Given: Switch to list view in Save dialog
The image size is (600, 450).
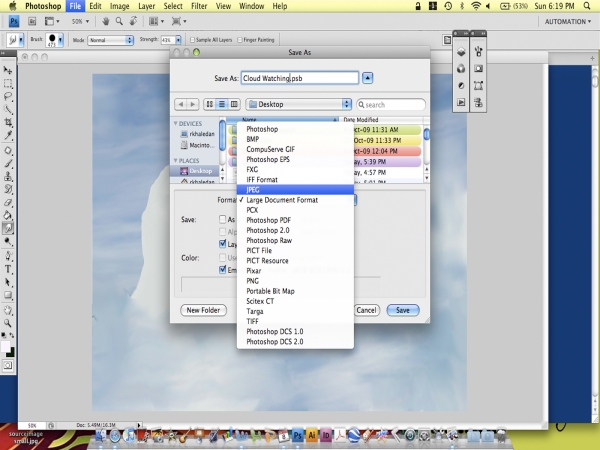Looking at the screenshot, I should [x=222, y=104].
